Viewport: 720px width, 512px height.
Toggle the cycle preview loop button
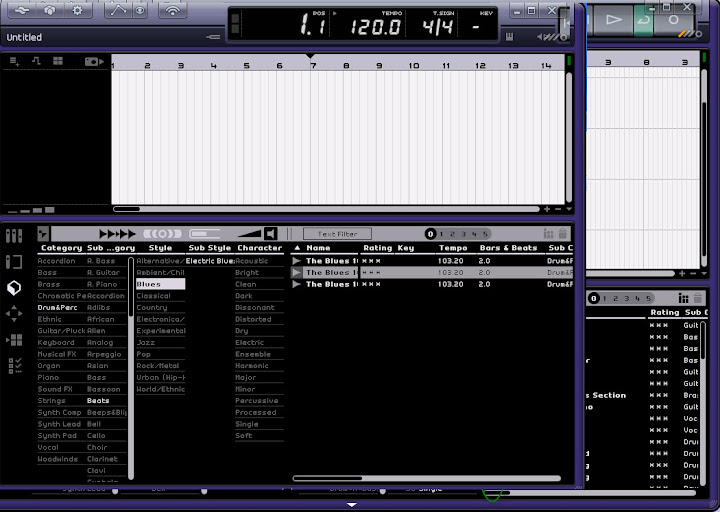[x=162, y=234]
